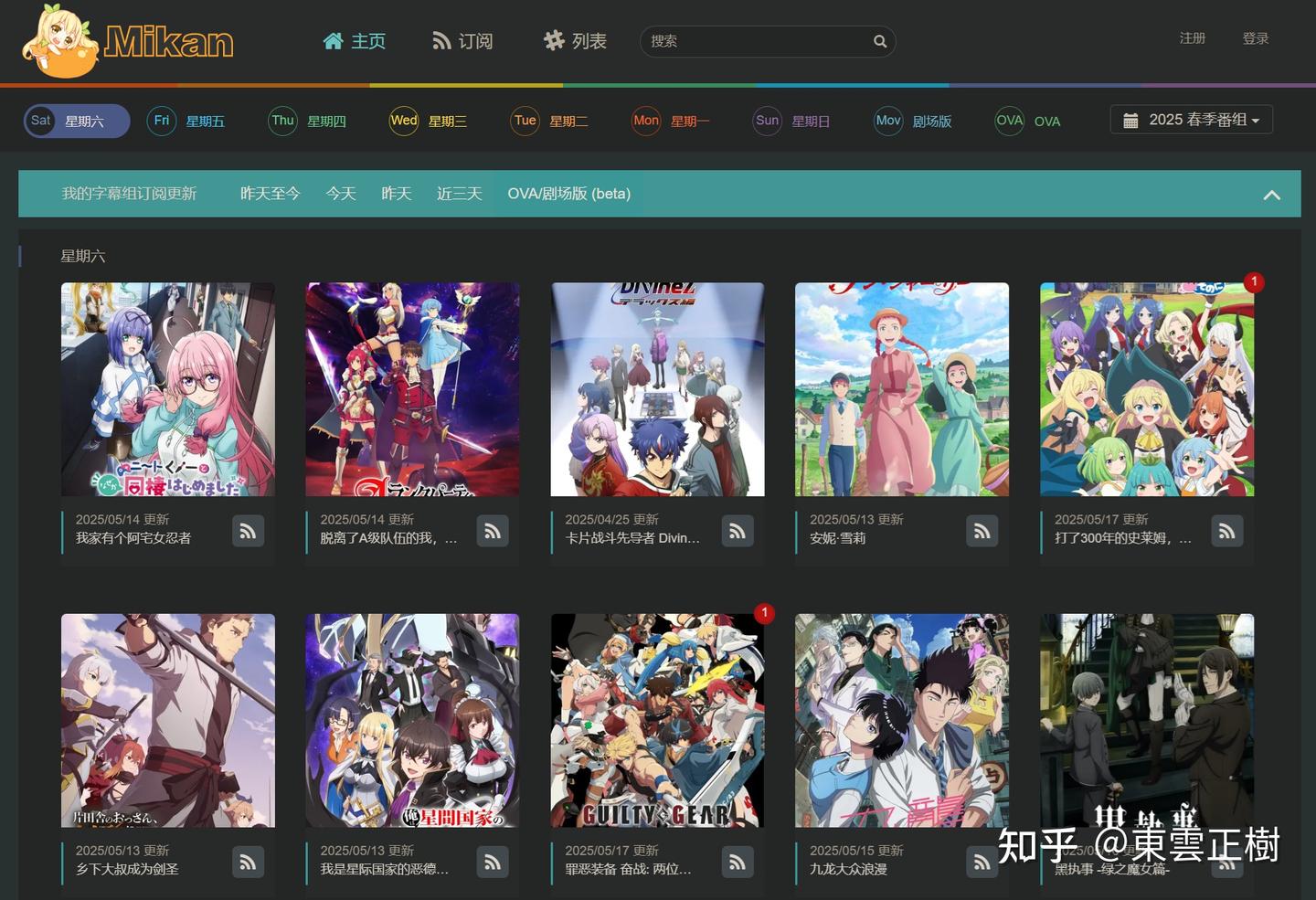Viewport: 1316px width, 900px height.
Task: Open the 我是星际国家的恶德… title link
Action: [x=385, y=869]
